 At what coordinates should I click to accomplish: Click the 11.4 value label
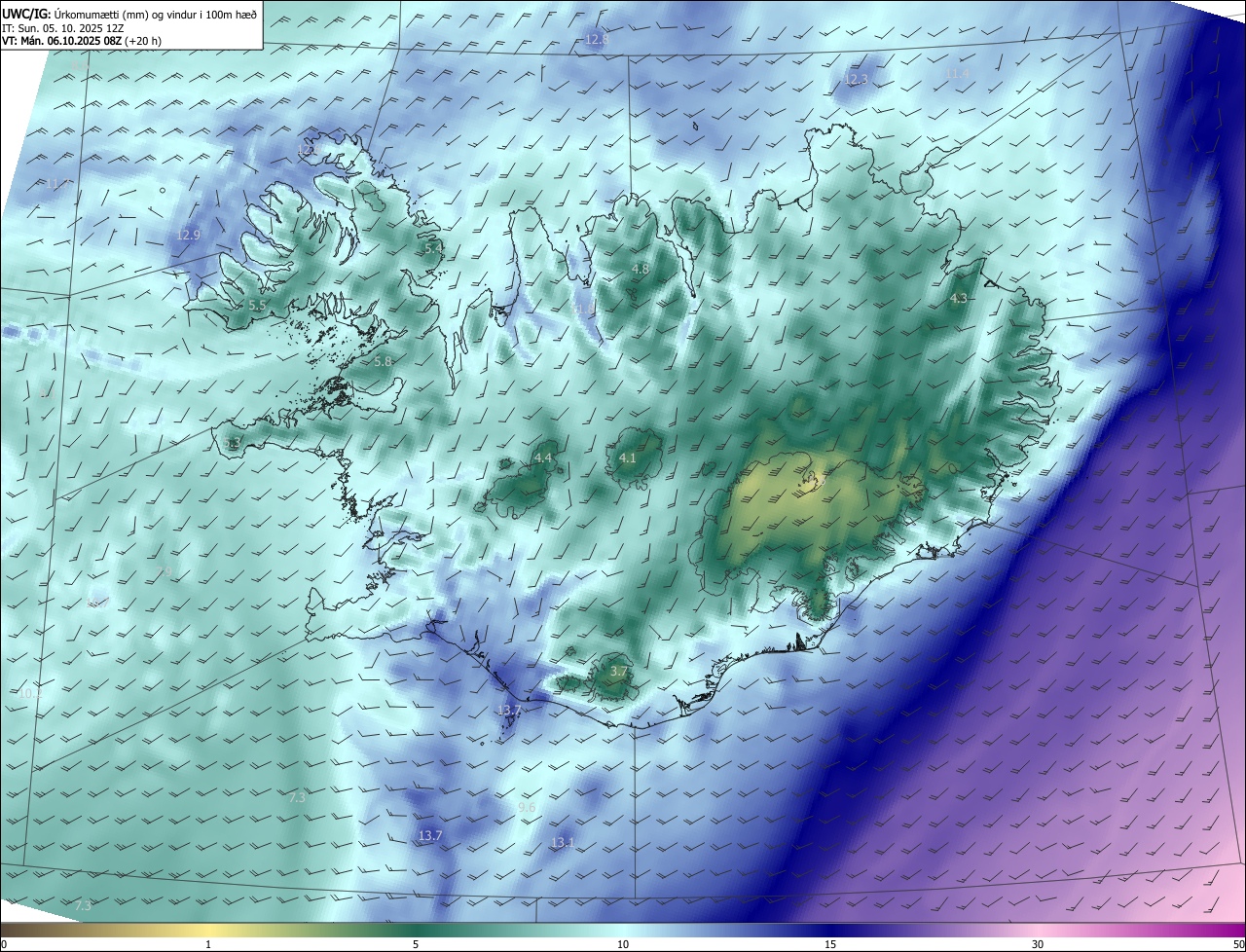958,74
